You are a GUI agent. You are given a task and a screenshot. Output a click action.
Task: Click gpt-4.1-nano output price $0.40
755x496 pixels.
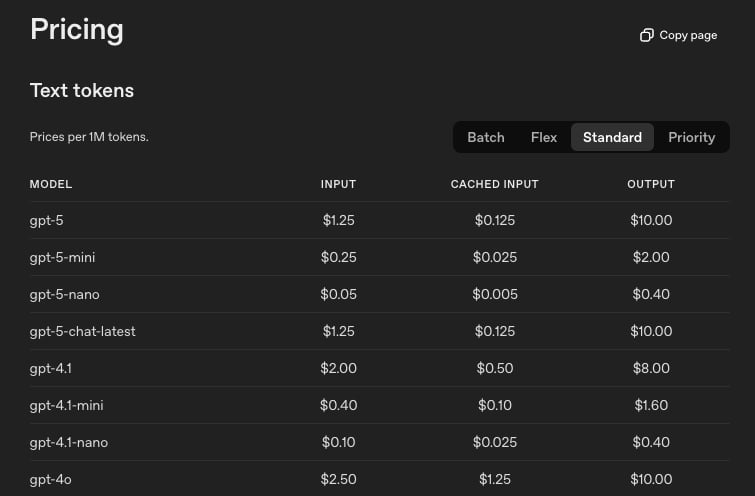pos(651,443)
